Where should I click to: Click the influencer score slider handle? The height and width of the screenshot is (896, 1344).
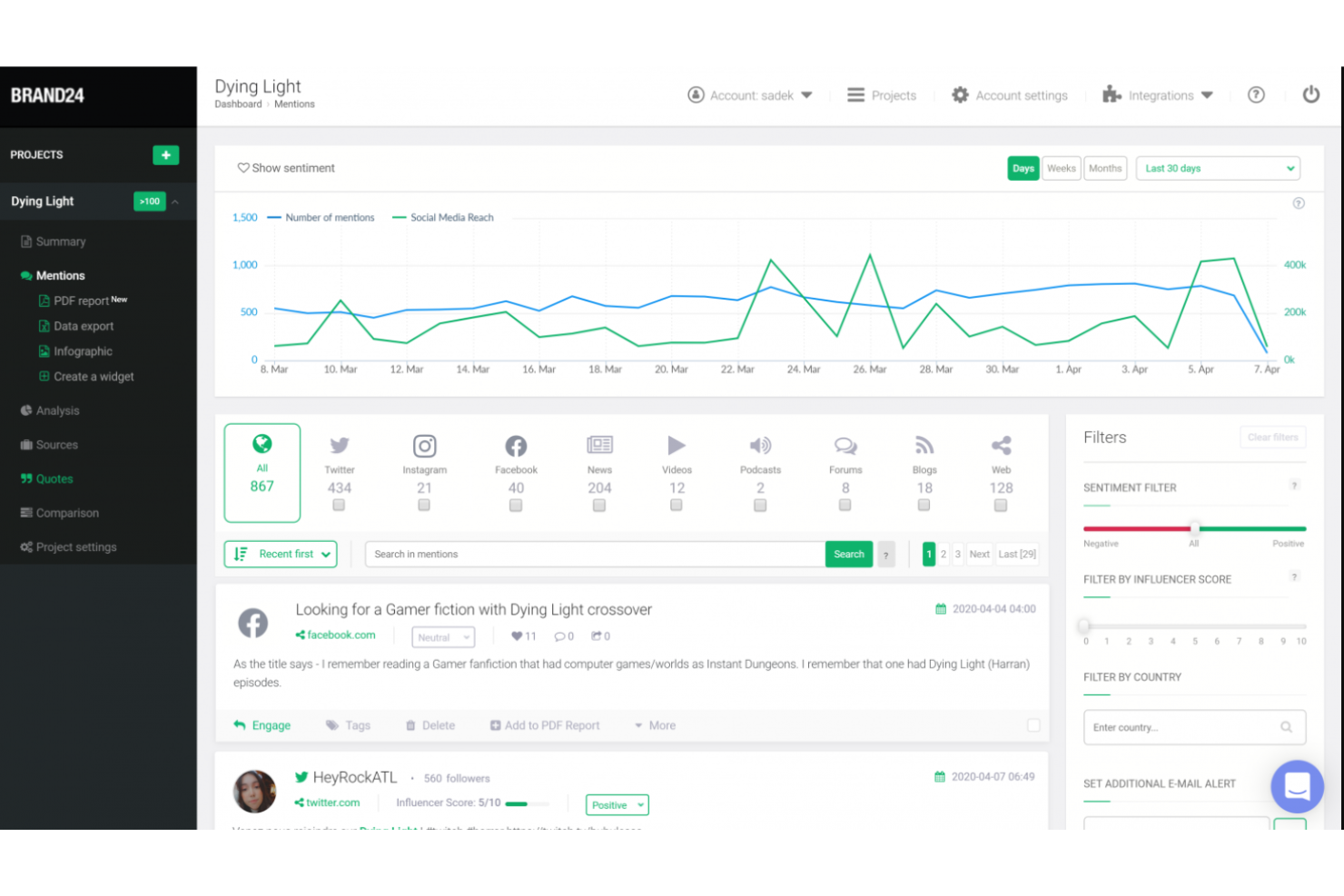(1084, 626)
